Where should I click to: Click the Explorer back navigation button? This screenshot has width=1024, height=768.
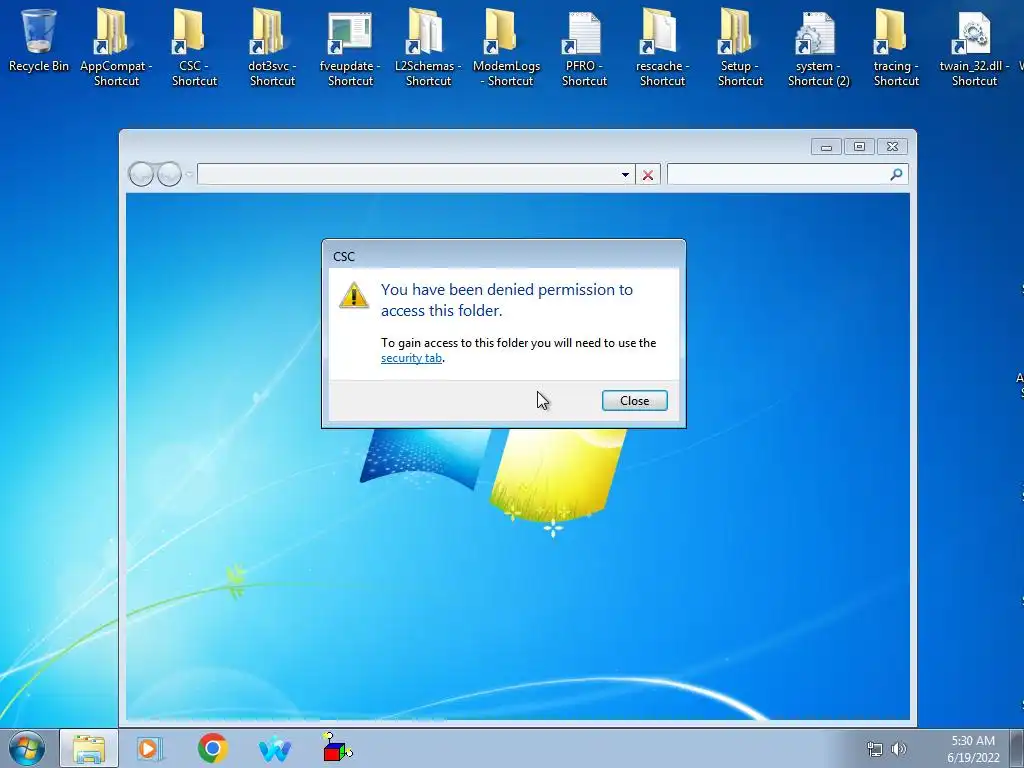pos(141,174)
